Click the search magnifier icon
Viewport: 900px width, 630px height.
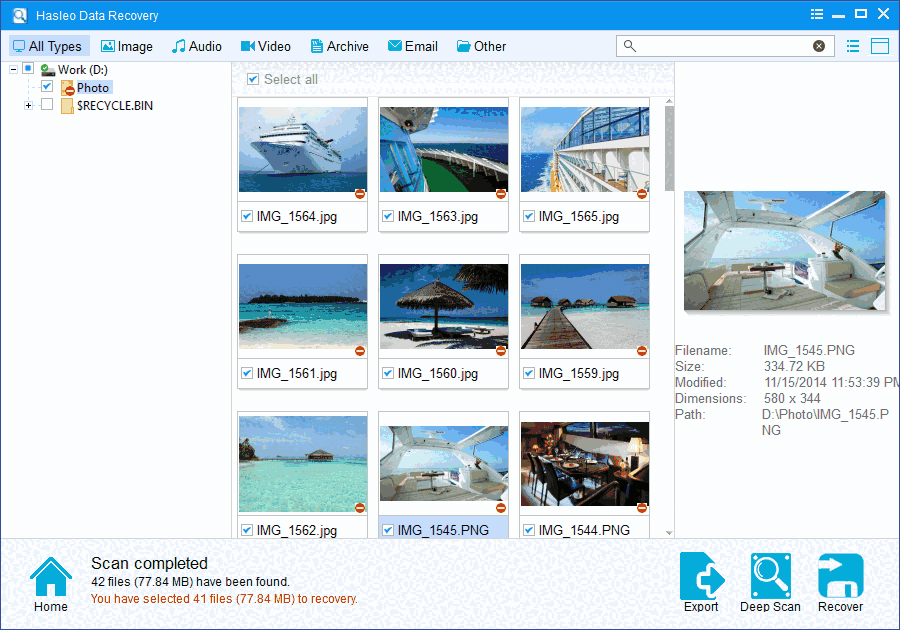(x=628, y=45)
